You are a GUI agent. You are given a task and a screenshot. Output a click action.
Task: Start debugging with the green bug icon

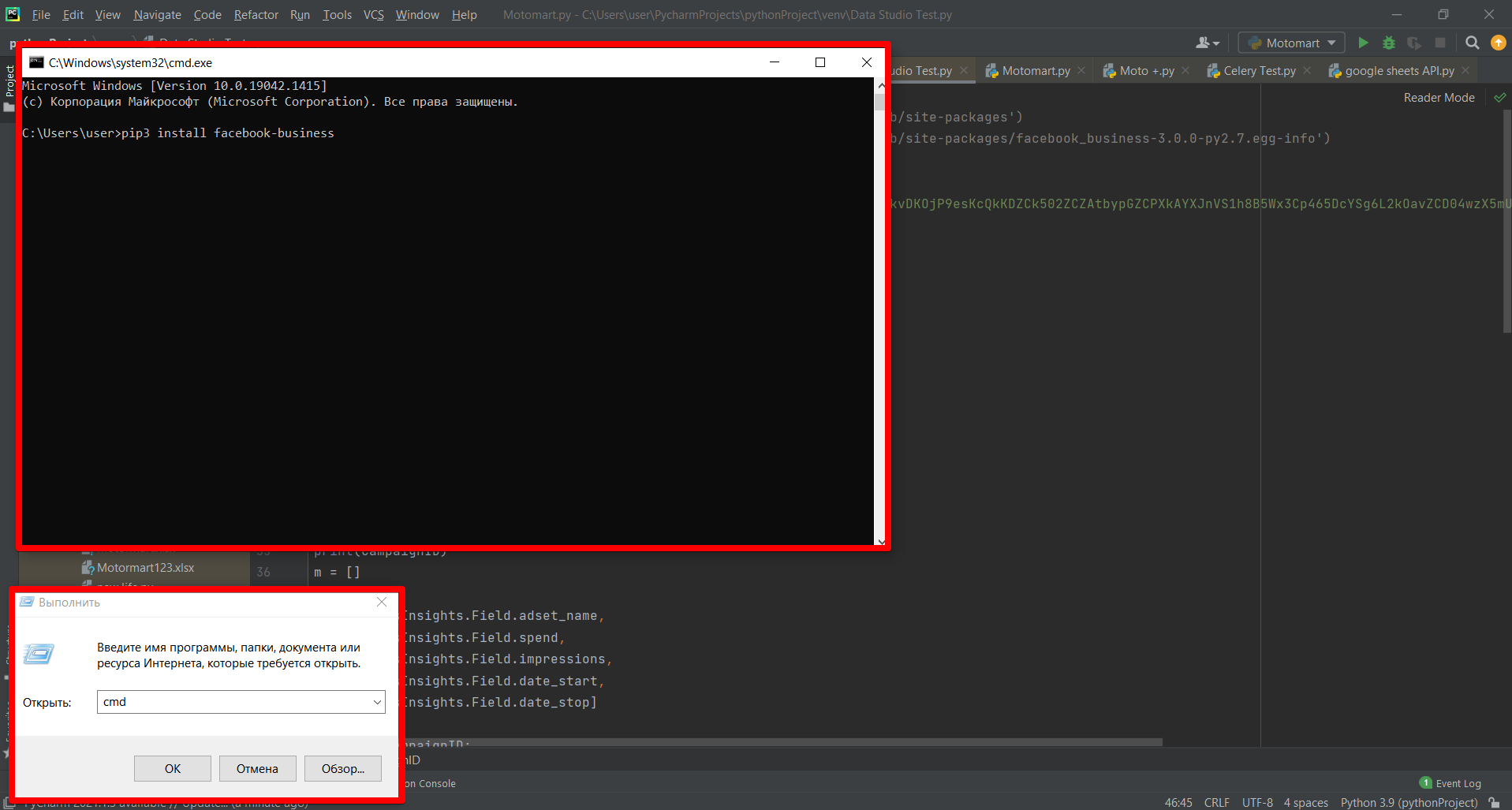point(1389,43)
